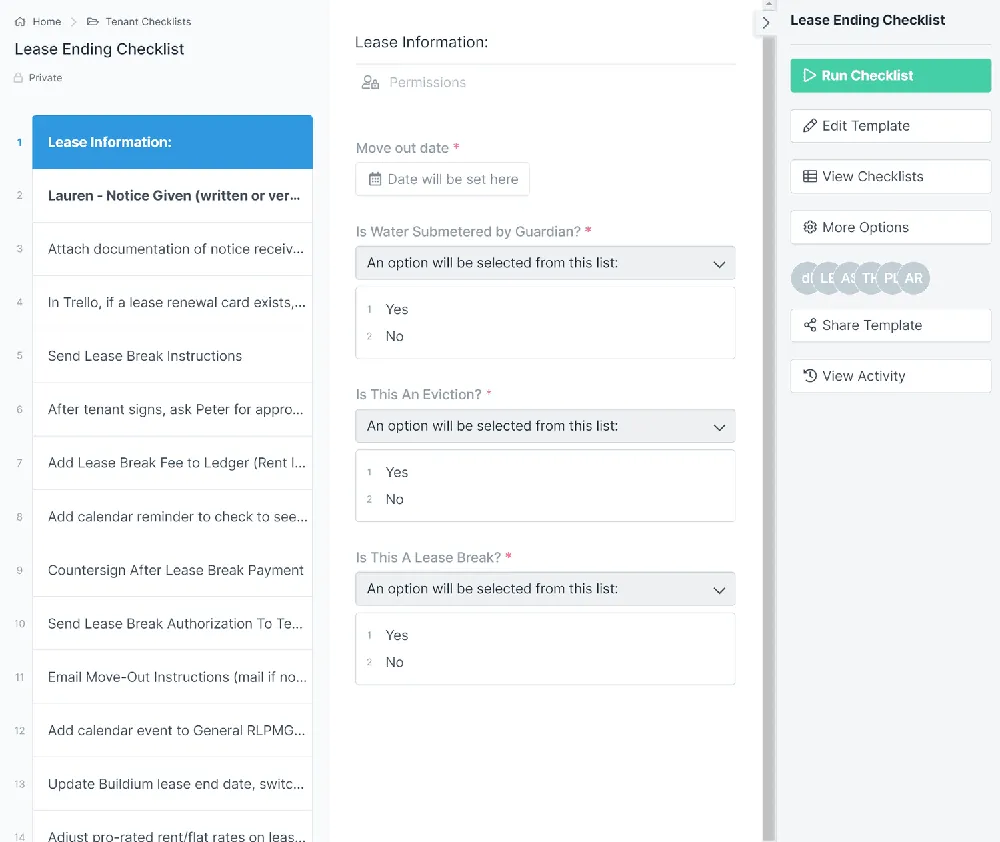Choose Yes under Is This An Eviction

[x=396, y=473]
